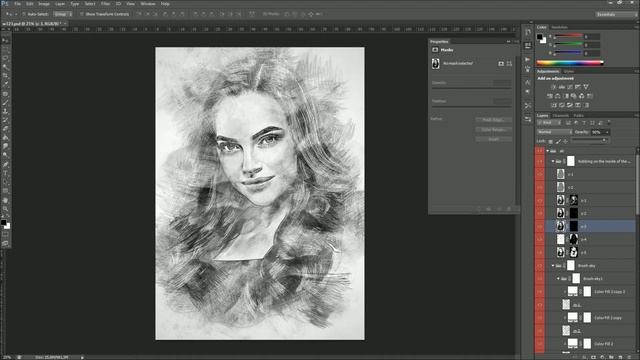
Task: Add an Invert adjustment layer
Action: click(x=554, y=105)
